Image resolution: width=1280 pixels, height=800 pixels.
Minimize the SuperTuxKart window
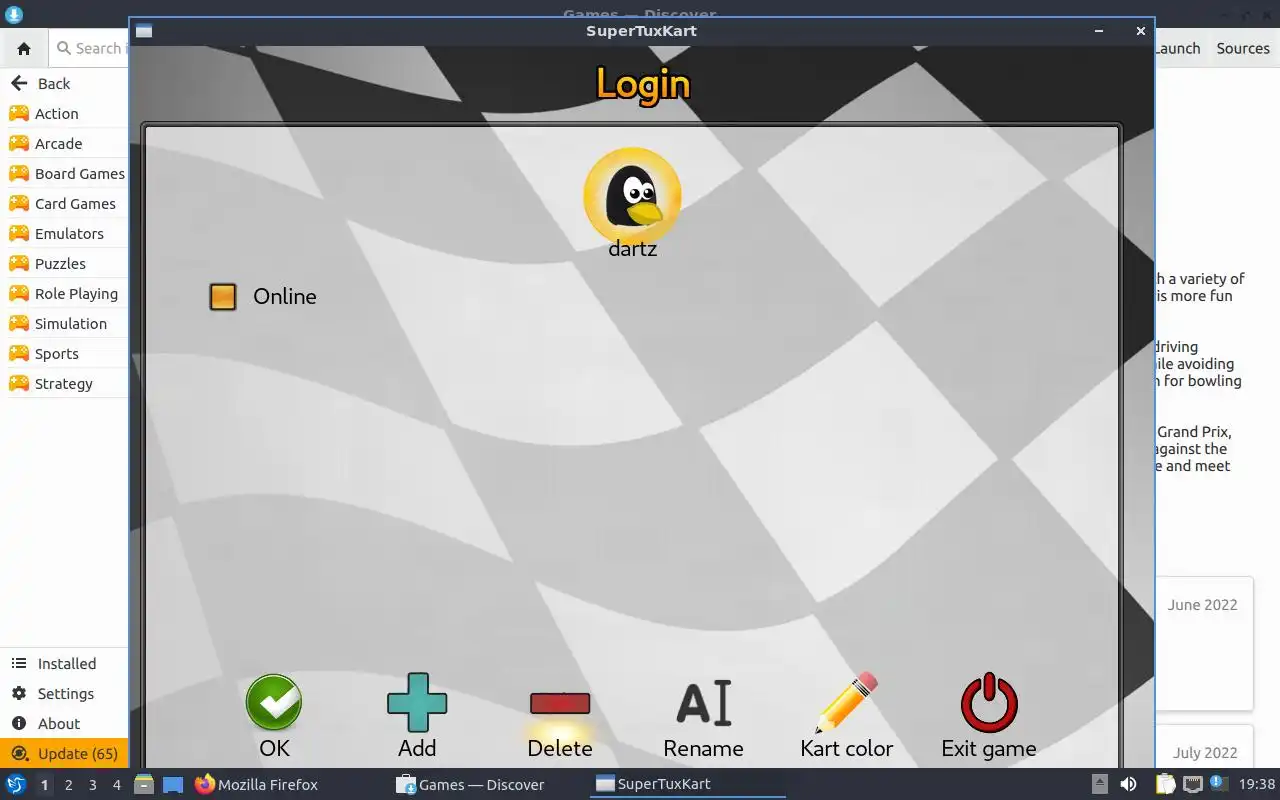pos(1100,31)
